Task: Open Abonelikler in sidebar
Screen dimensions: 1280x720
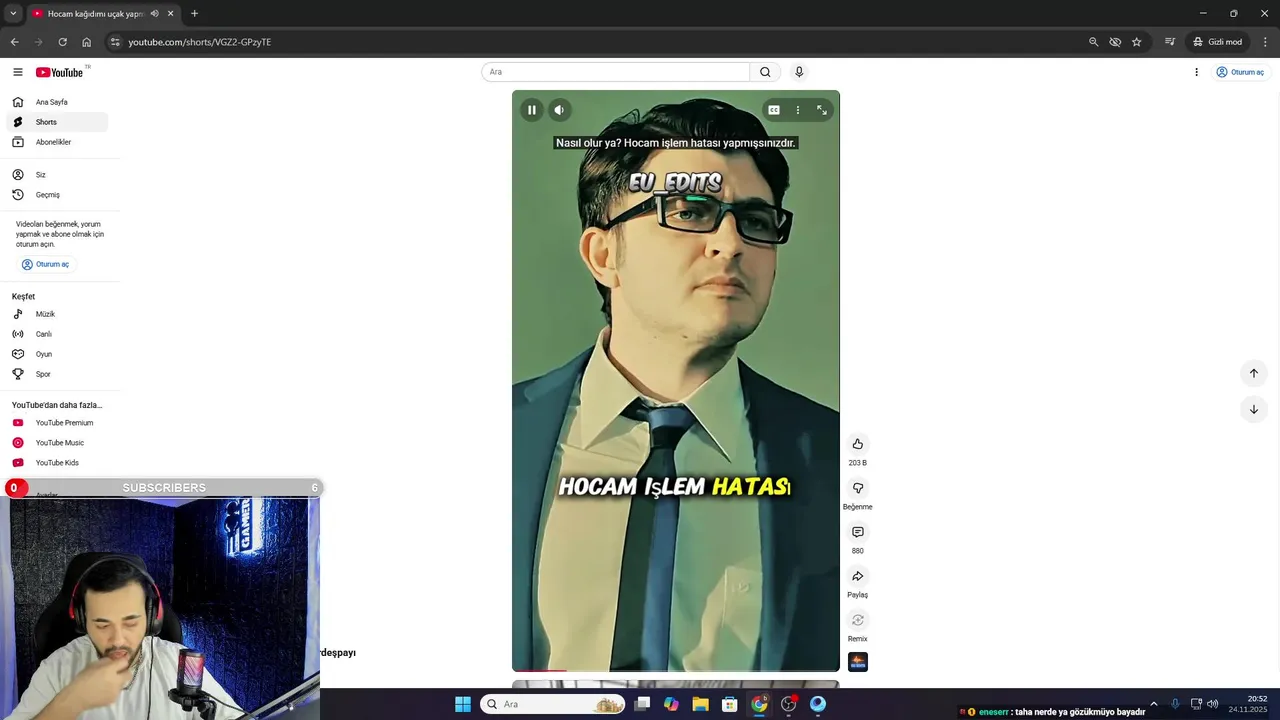Action: (x=57, y=142)
